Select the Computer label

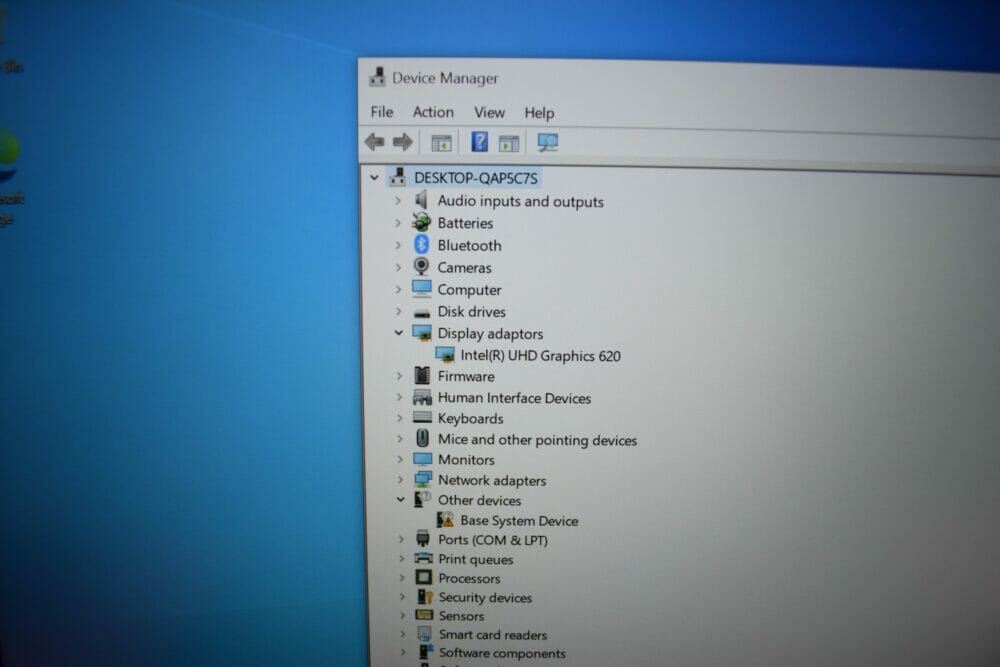coord(469,290)
